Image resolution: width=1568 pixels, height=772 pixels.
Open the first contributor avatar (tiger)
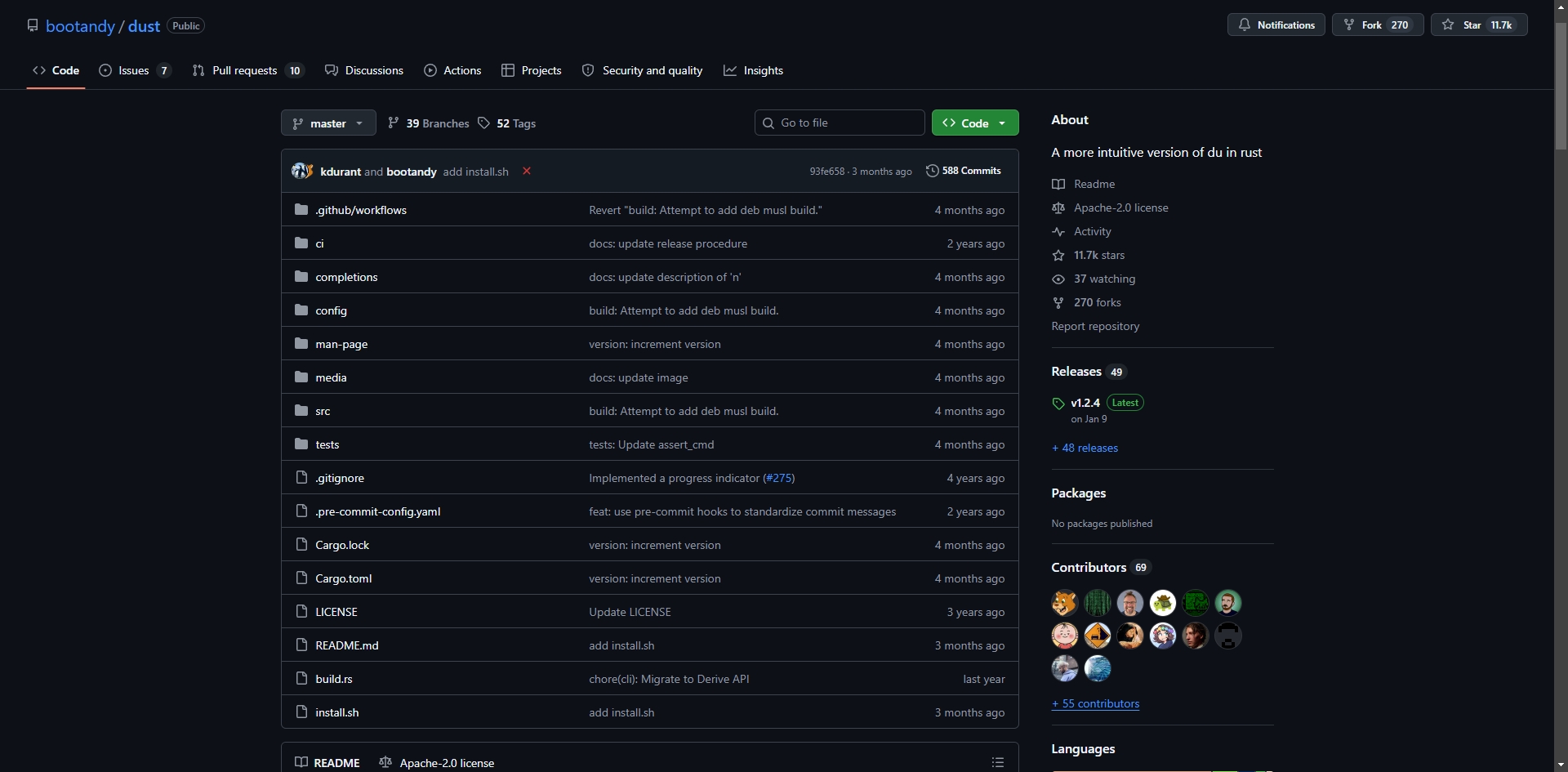click(x=1065, y=603)
